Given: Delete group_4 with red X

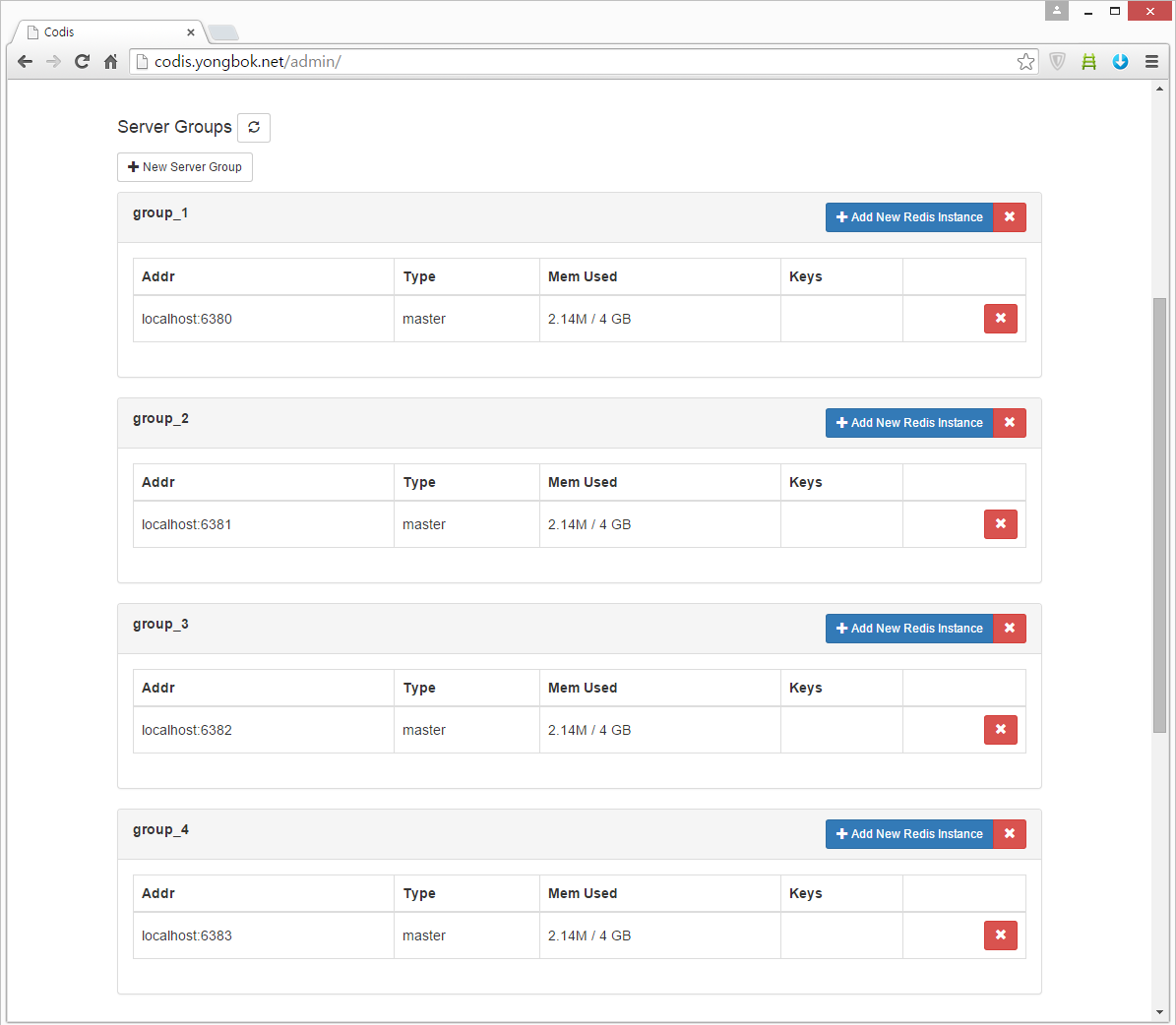Looking at the screenshot, I should coord(1010,834).
